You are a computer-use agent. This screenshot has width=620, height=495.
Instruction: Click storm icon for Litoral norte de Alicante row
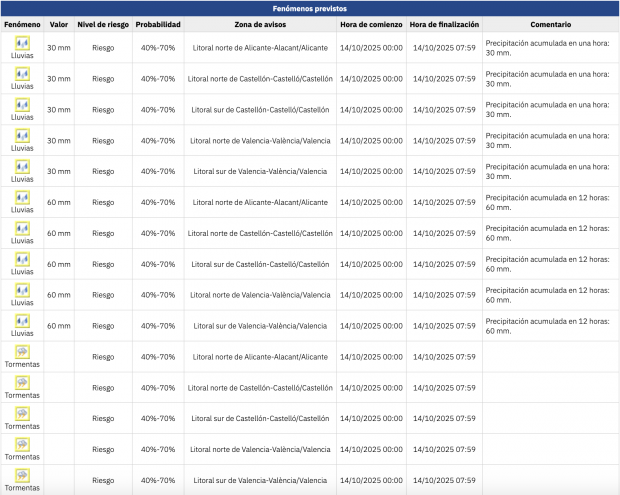22,352
